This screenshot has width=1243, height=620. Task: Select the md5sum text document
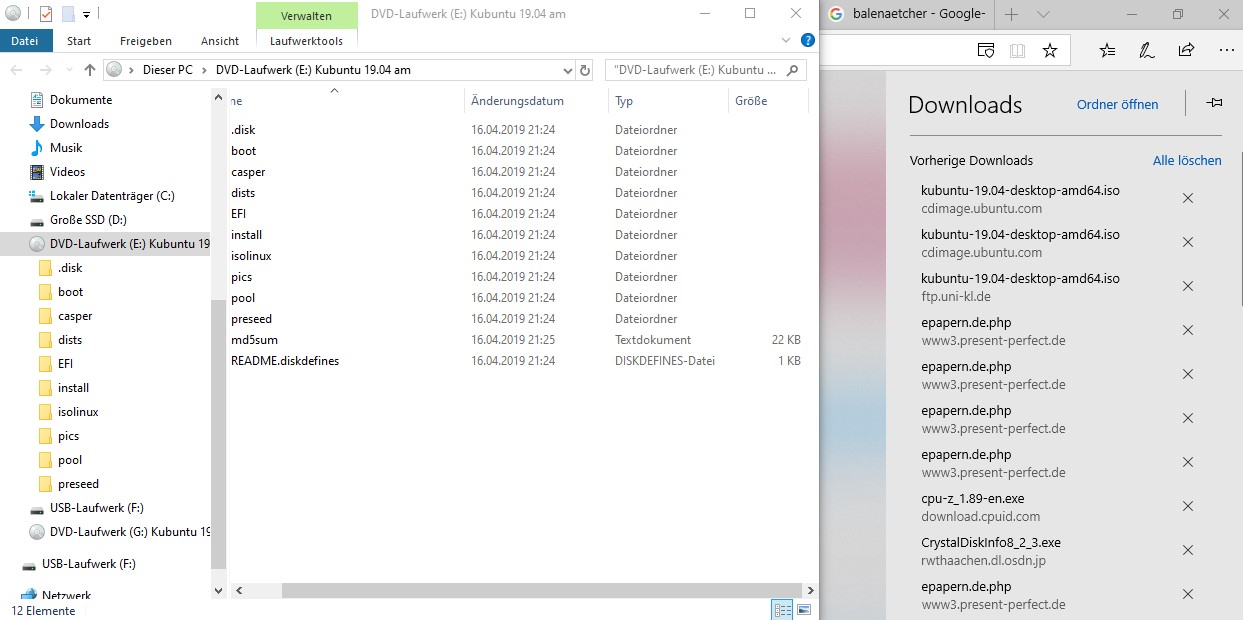254,340
